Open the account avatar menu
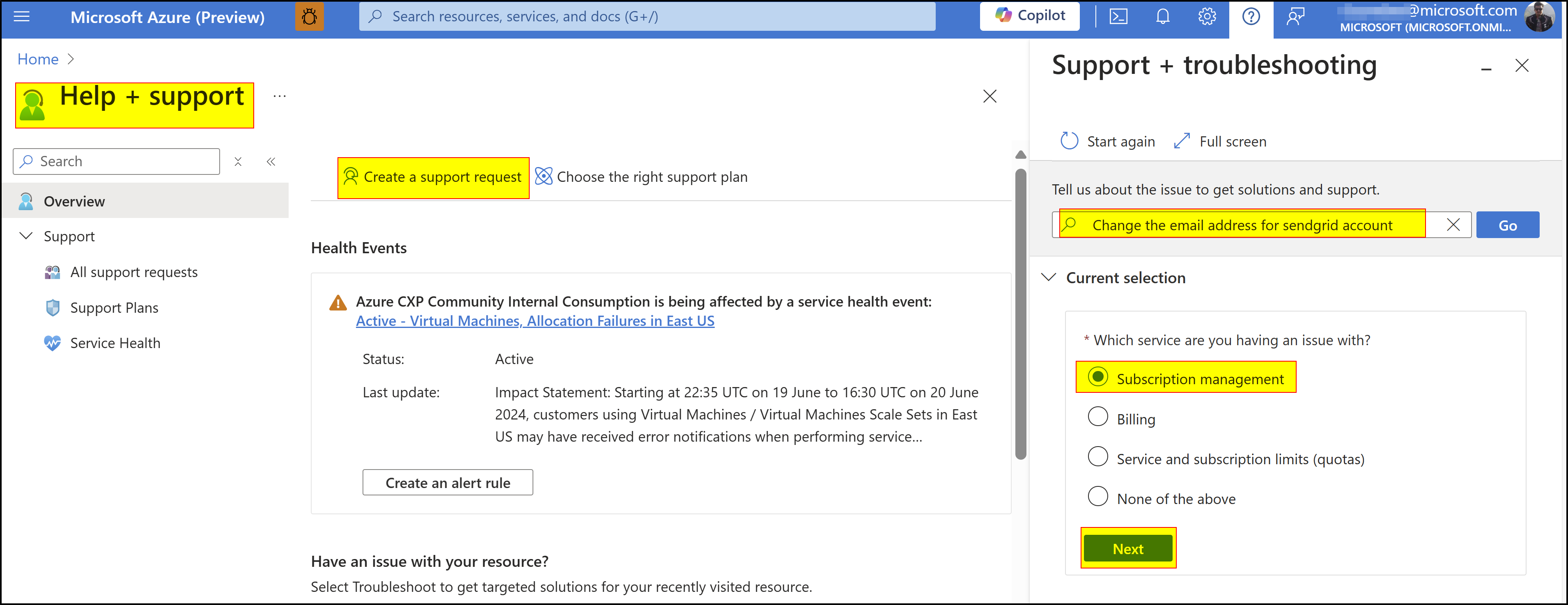Screen dimensions: 1568x605 point(1539,16)
